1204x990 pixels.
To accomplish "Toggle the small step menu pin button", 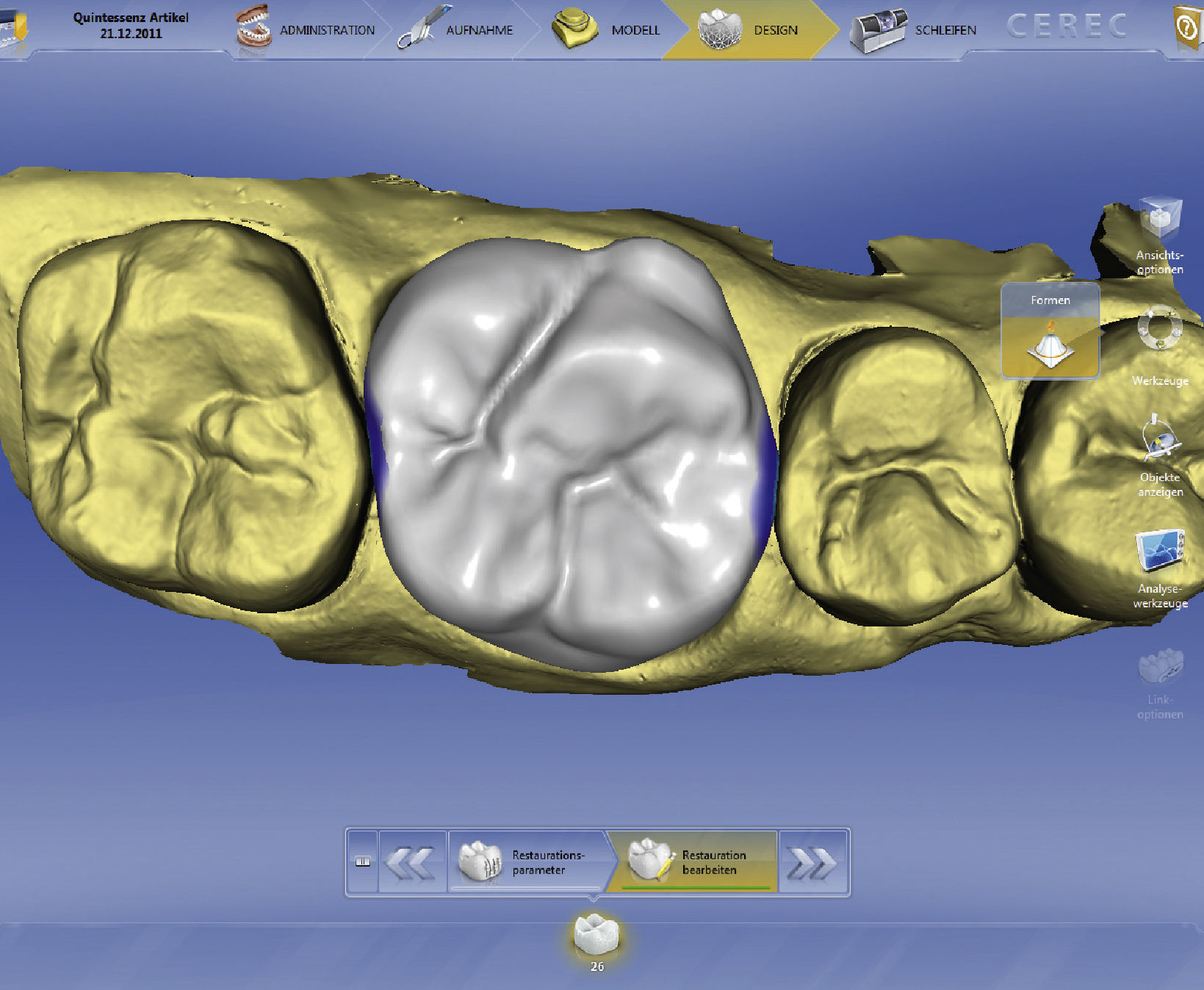I will coord(362,861).
